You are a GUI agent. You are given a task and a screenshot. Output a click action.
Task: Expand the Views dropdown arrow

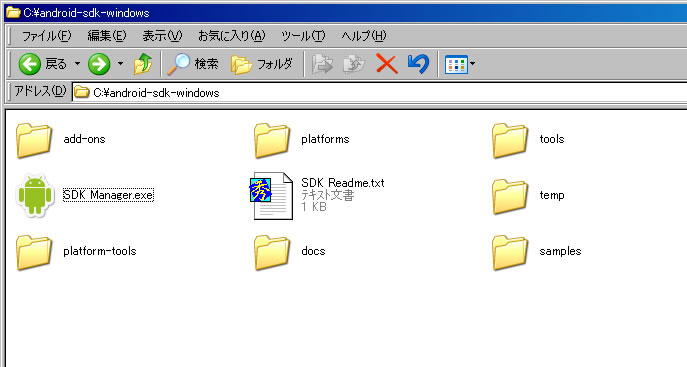[472, 64]
